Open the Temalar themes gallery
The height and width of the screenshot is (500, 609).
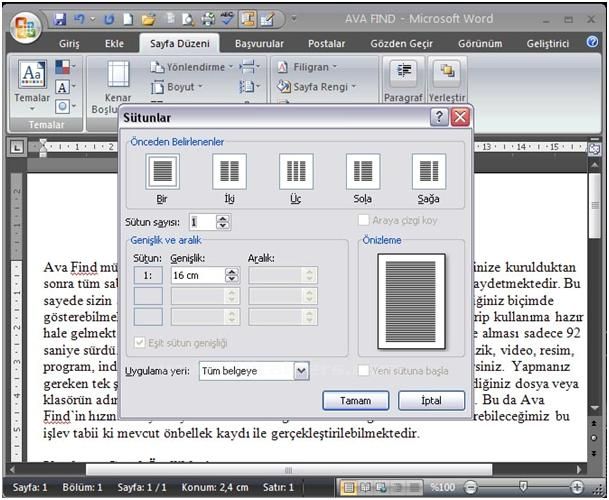tap(32, 85)
